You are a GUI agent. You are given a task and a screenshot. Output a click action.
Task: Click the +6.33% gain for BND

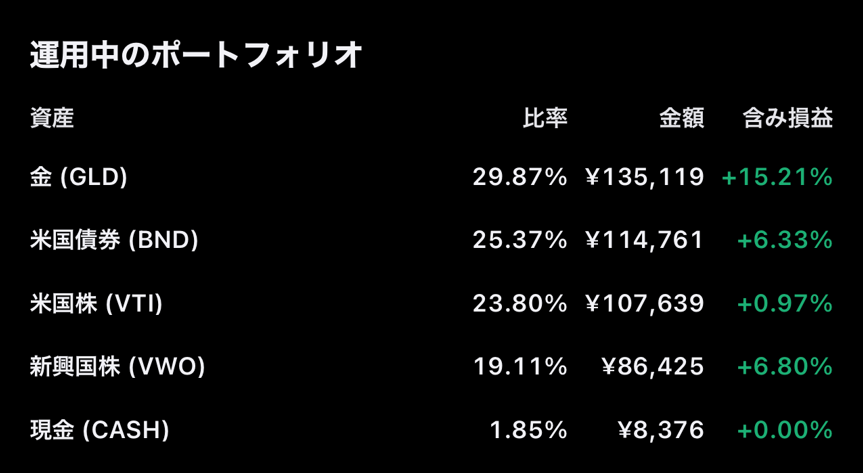click(x=785, y=241)
